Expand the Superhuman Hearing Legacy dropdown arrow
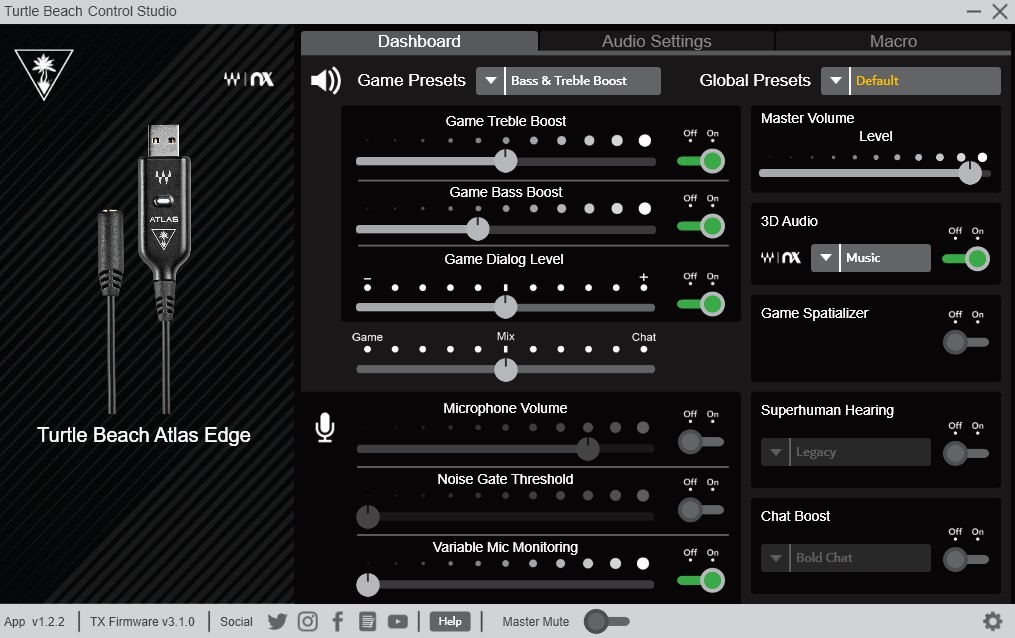This screenshot has height=638, width=1015. 775,452
